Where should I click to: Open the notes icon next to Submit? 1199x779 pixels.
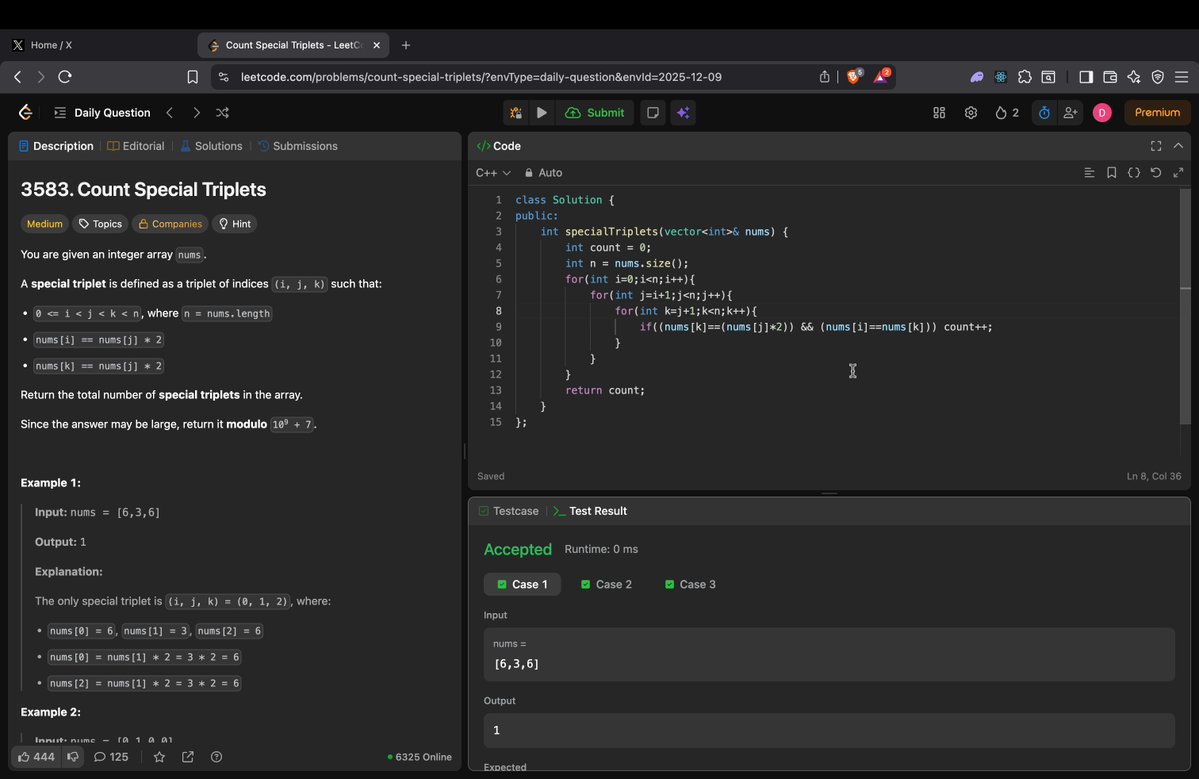pos(652,112)
